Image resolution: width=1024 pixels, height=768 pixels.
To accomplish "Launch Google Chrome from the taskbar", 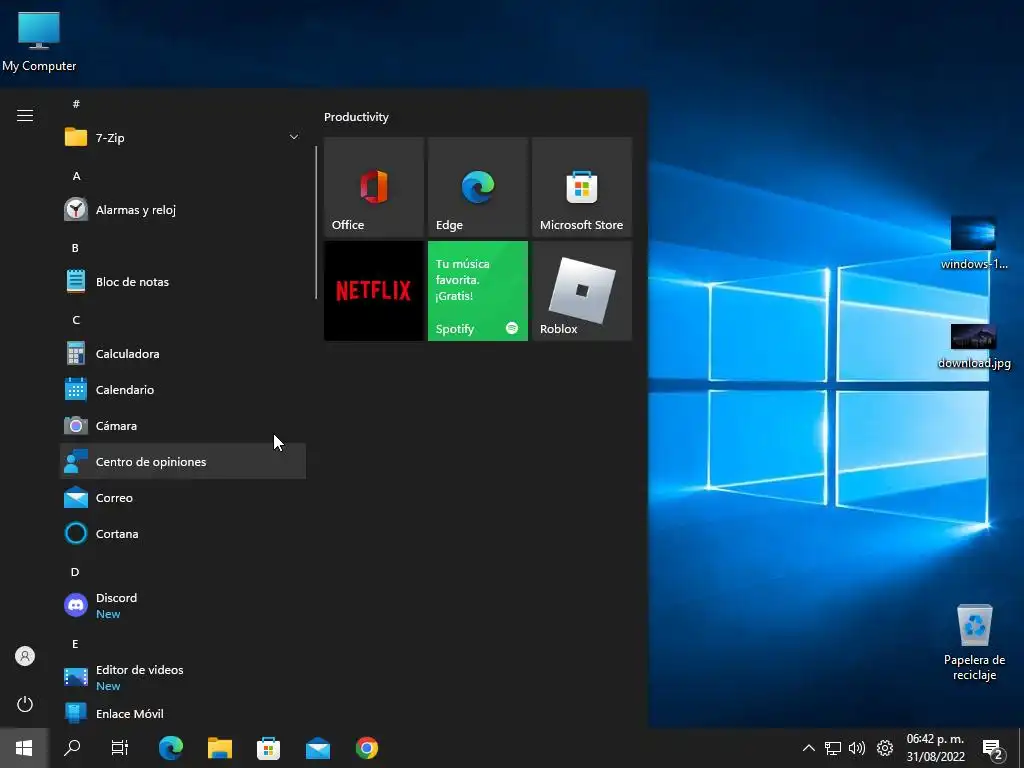I will pyautogui.click(x=367, y=748).
